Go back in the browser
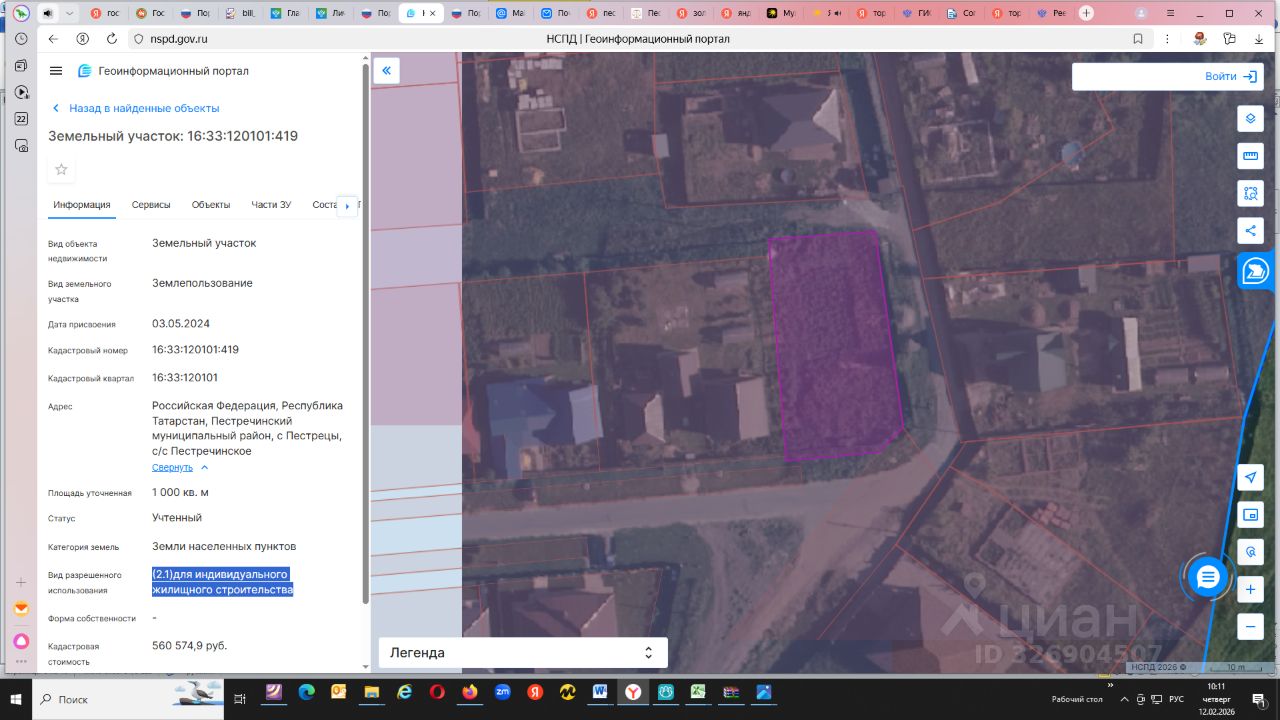This screenshot has width=1280, height=720. click(x=53, y=39)
